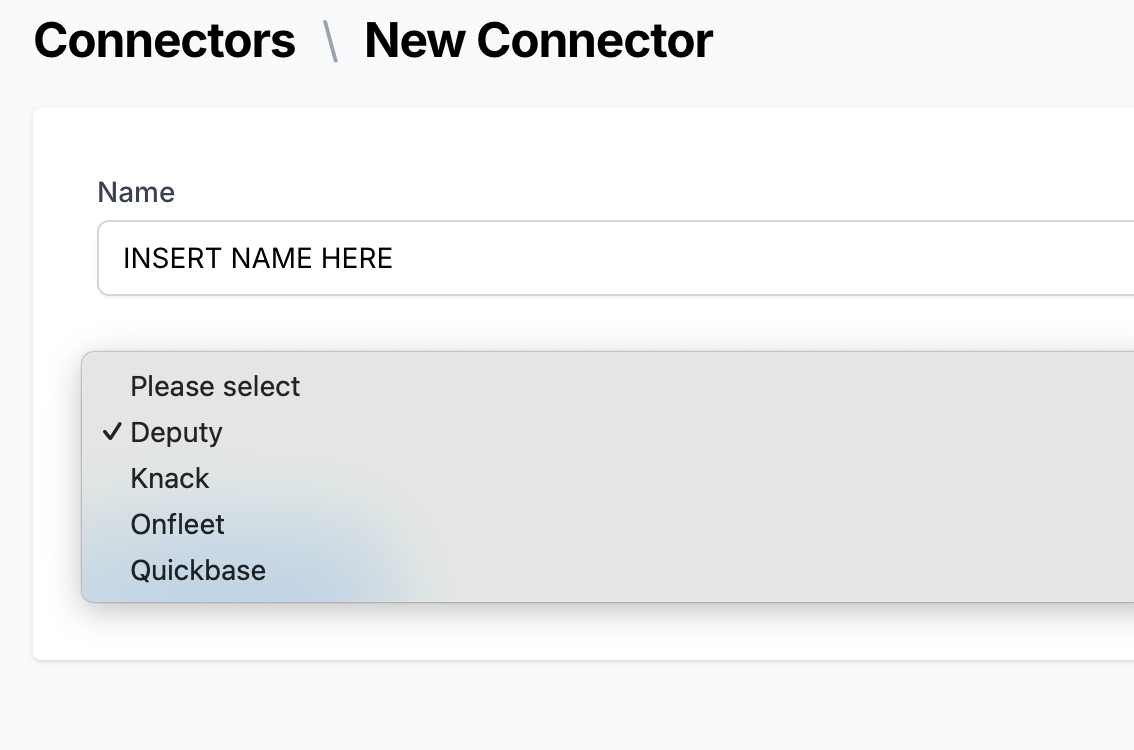Focus the Name input field

click(x=616, y=258)
